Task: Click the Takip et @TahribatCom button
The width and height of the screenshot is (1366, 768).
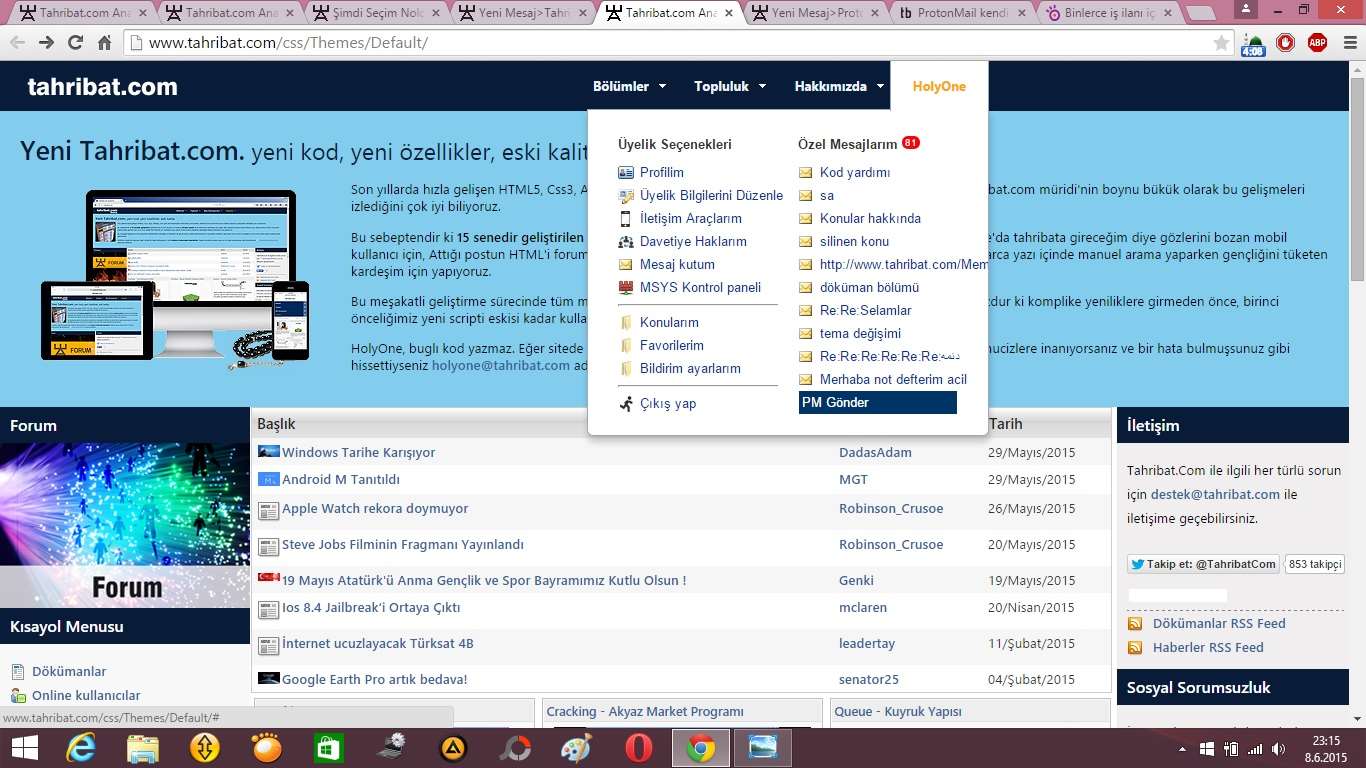Action: point(1203,564)
